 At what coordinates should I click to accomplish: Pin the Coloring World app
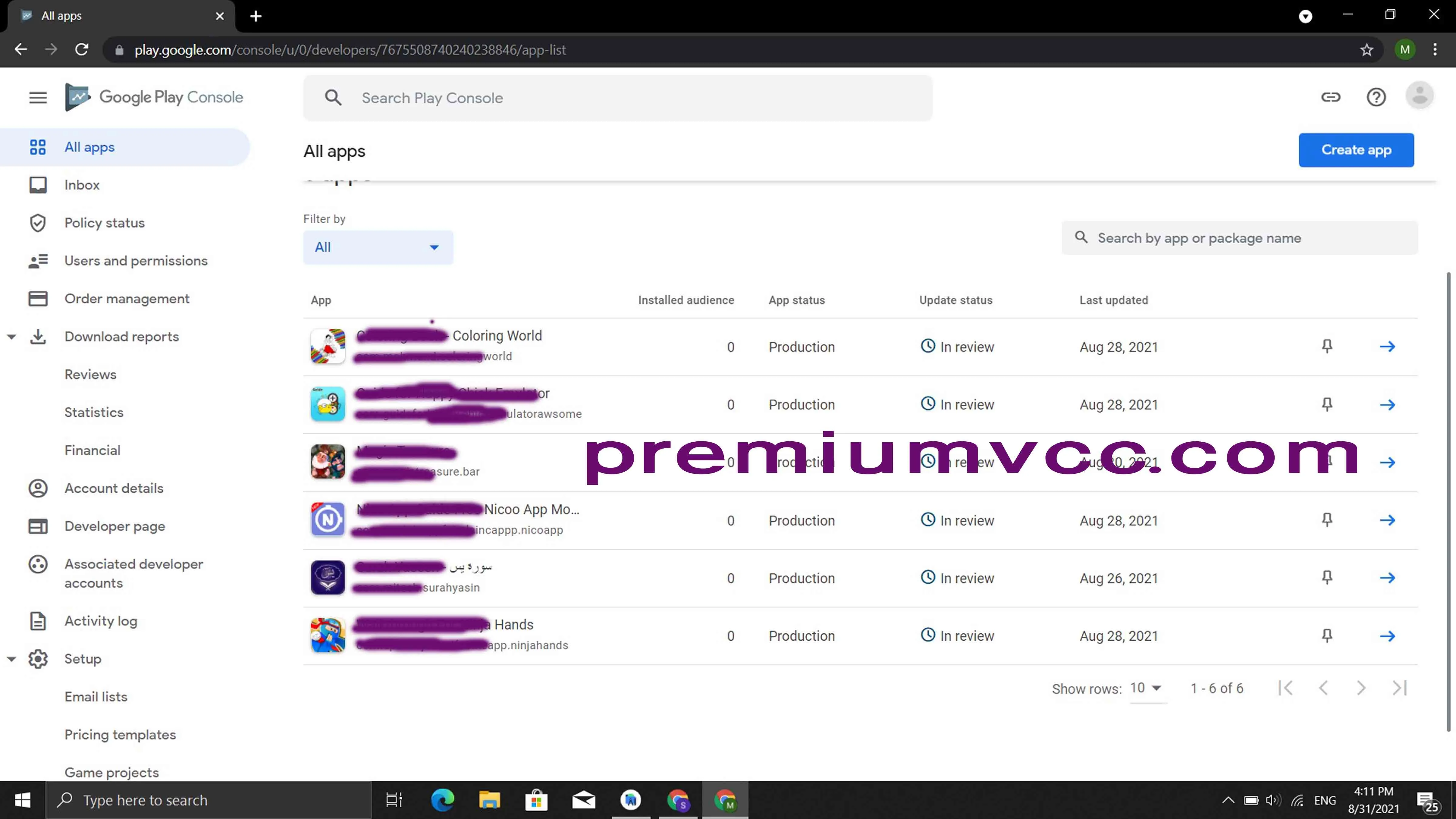pos(1327,346)
